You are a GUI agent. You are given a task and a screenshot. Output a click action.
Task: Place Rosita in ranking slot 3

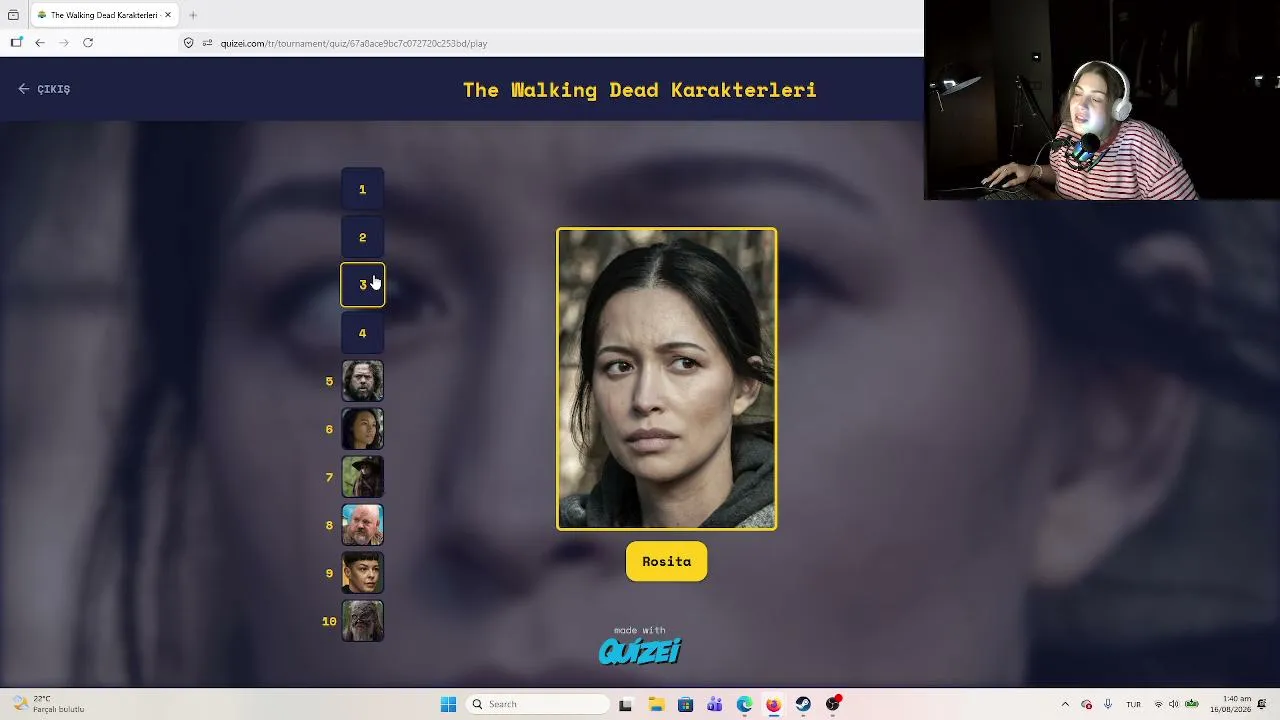tap(363, 285)
